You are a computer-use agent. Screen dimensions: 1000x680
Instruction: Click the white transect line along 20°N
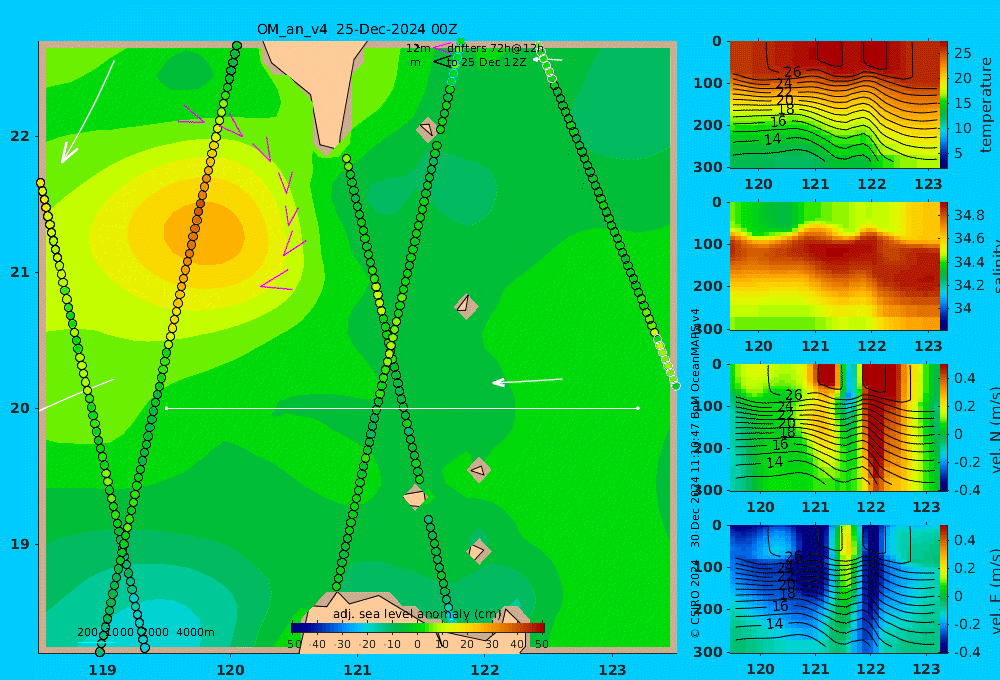[x=402, y=408]
